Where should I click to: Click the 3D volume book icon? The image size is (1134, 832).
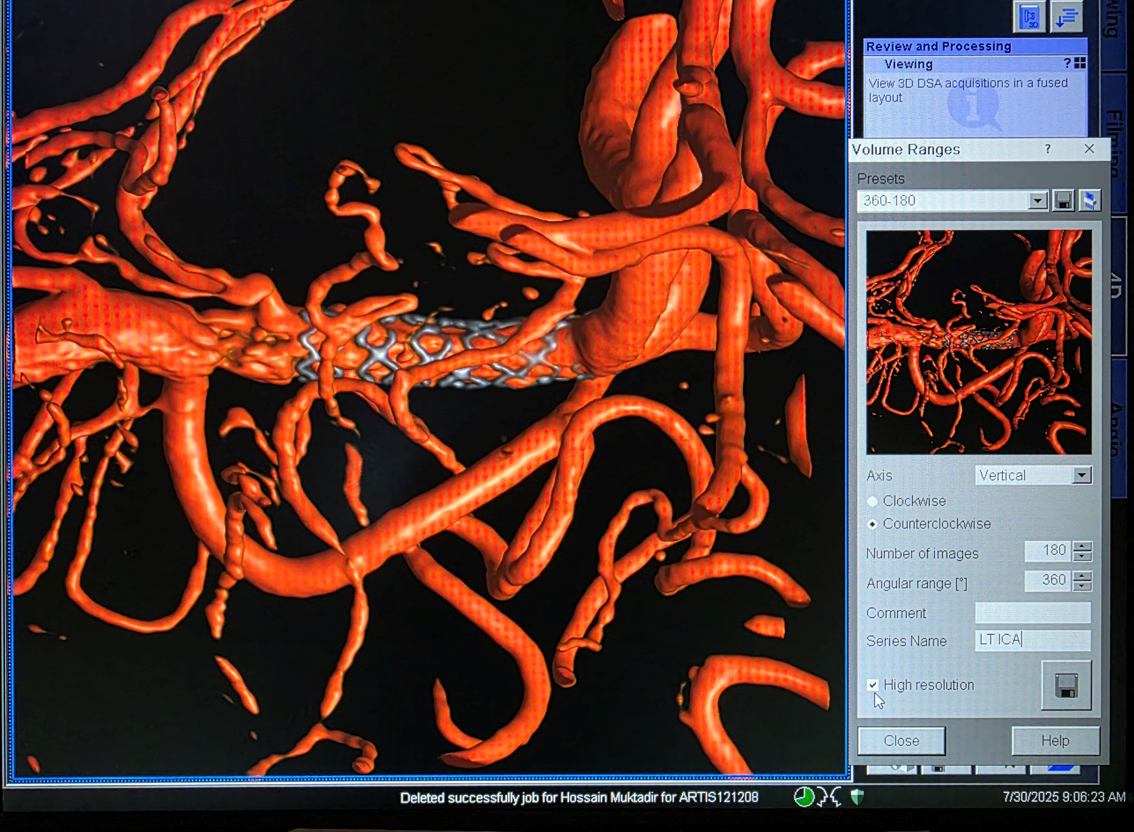coord(1029,17)
